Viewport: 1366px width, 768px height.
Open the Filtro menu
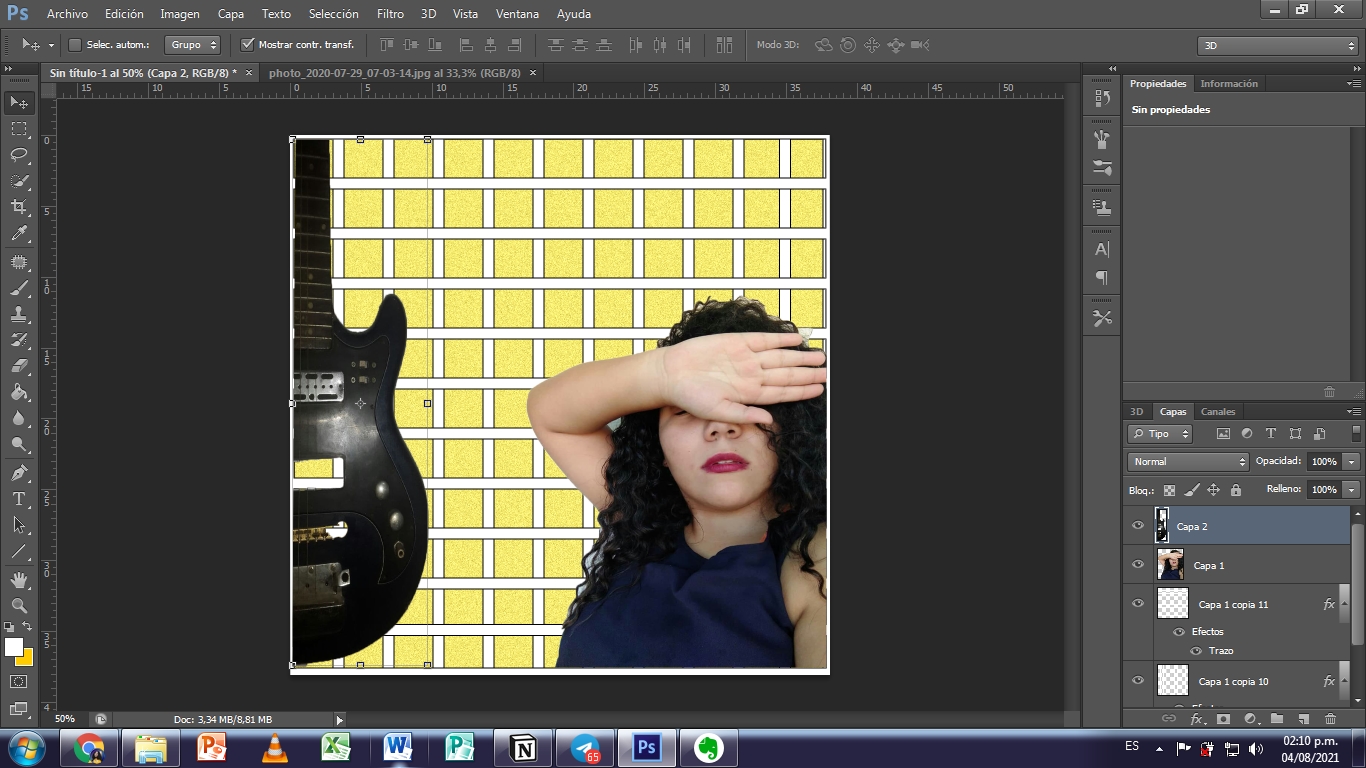(x=390, y=14)
